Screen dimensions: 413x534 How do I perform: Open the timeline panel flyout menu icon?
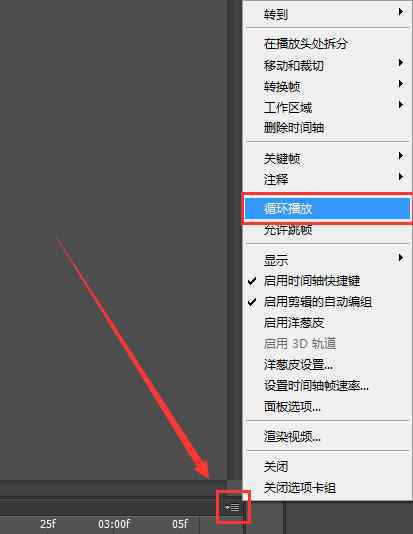point(233,508)
